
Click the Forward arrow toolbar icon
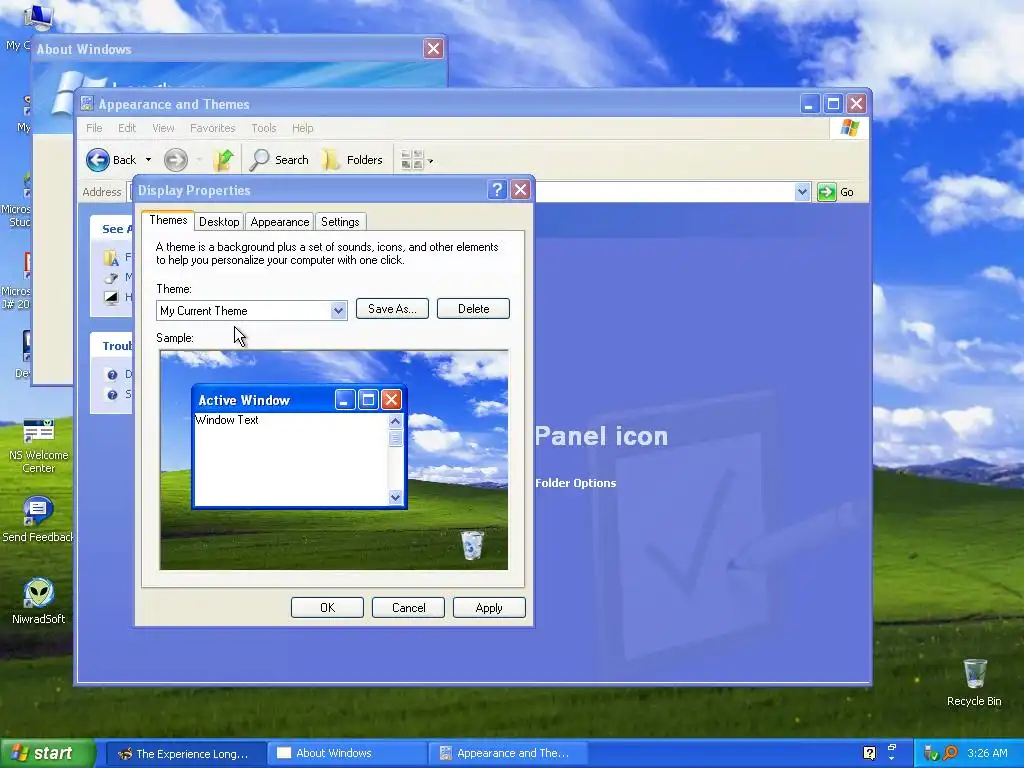[x=176, y=160]
